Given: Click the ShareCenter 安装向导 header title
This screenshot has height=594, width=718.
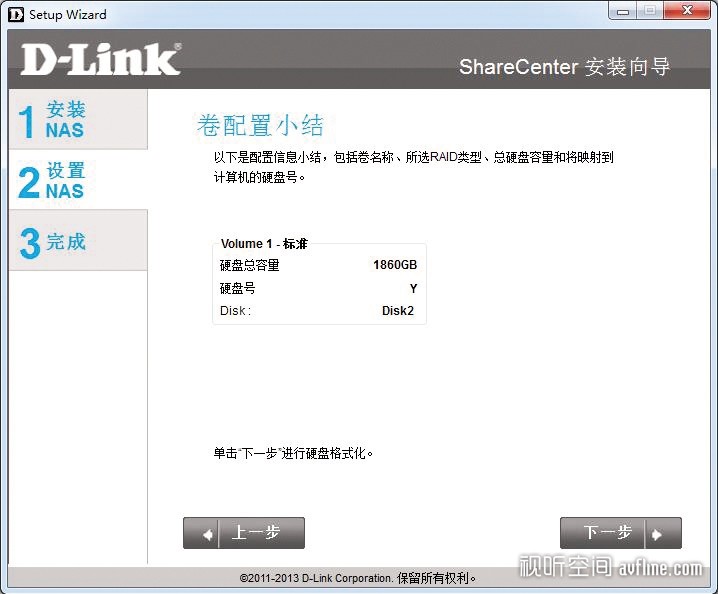Looking at the screenshot, I should (x=564, y=67).
